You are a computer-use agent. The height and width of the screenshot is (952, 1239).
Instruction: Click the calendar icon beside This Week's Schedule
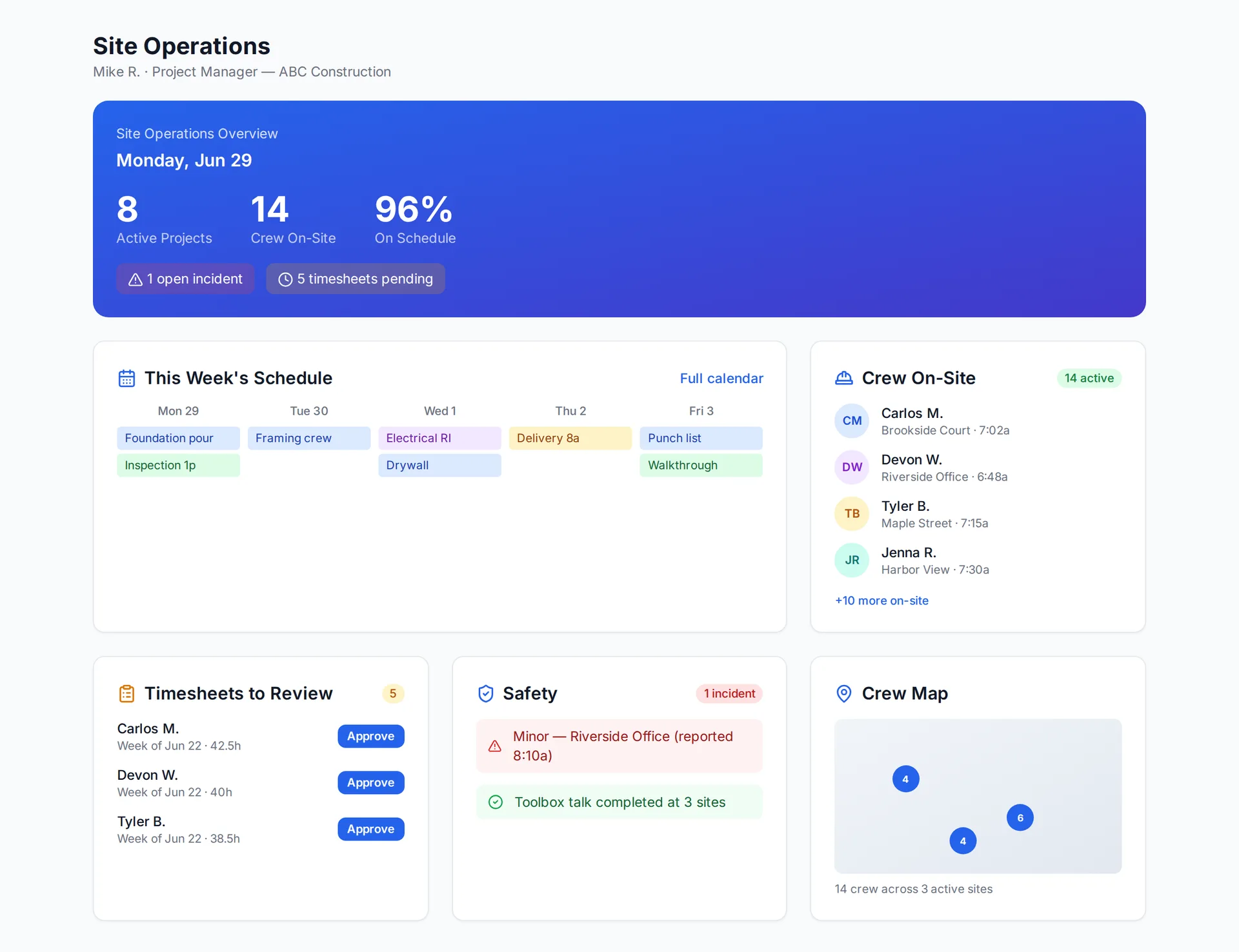pyautogui.click(x=126, y=379)
